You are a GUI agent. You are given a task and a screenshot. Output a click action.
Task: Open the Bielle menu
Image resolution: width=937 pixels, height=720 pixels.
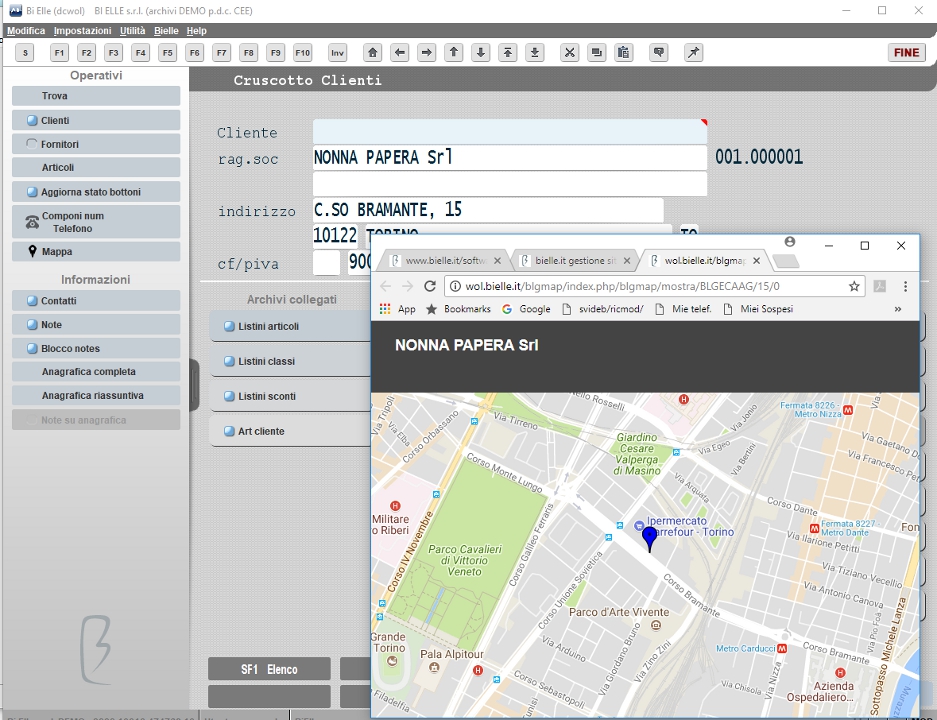tap(166, 30)
